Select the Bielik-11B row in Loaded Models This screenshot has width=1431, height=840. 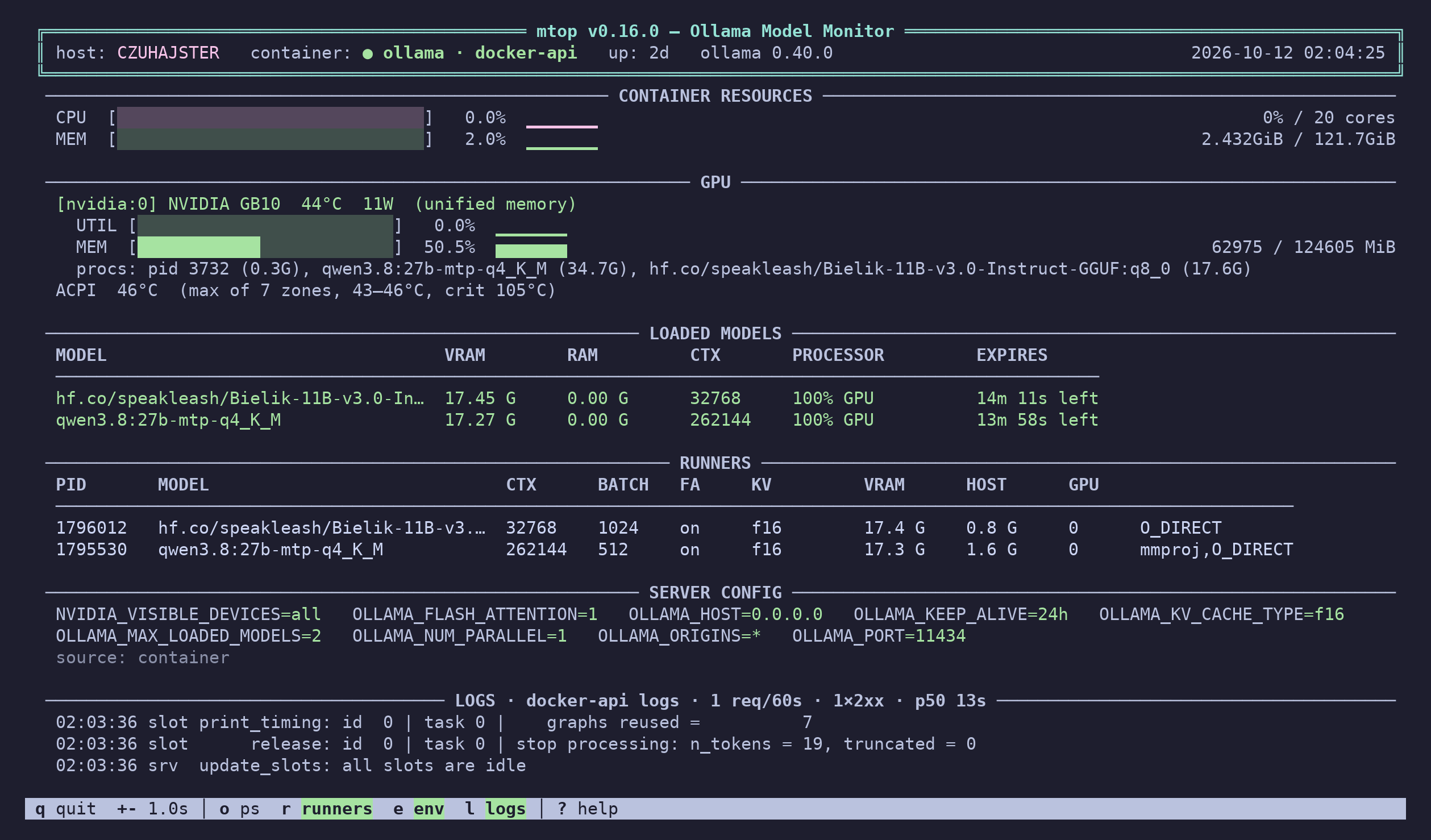[x=577, y=398]
